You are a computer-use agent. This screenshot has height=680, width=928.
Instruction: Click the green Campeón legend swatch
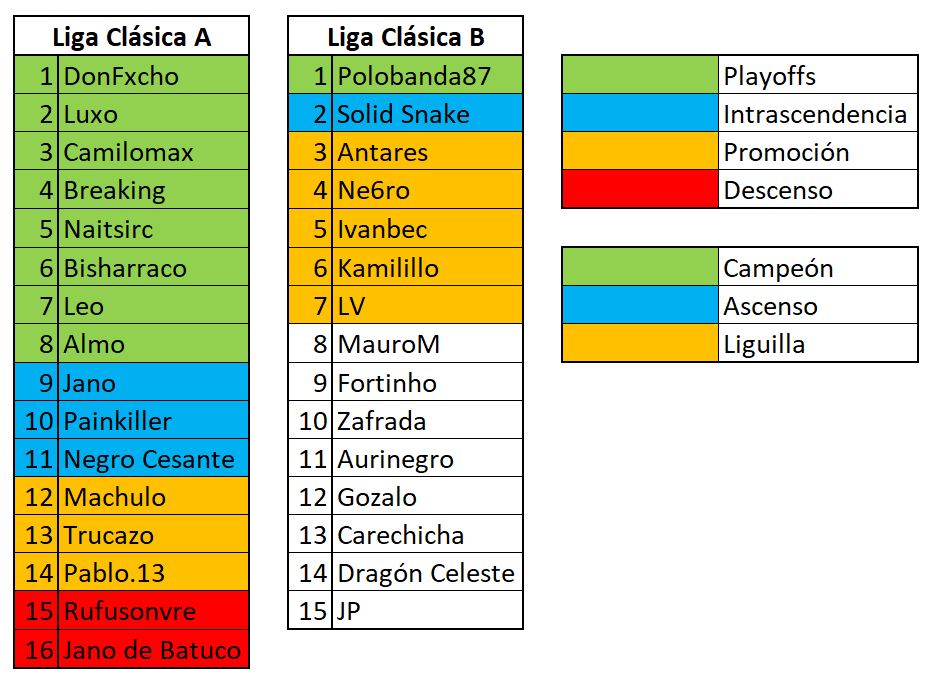[640, 267]
